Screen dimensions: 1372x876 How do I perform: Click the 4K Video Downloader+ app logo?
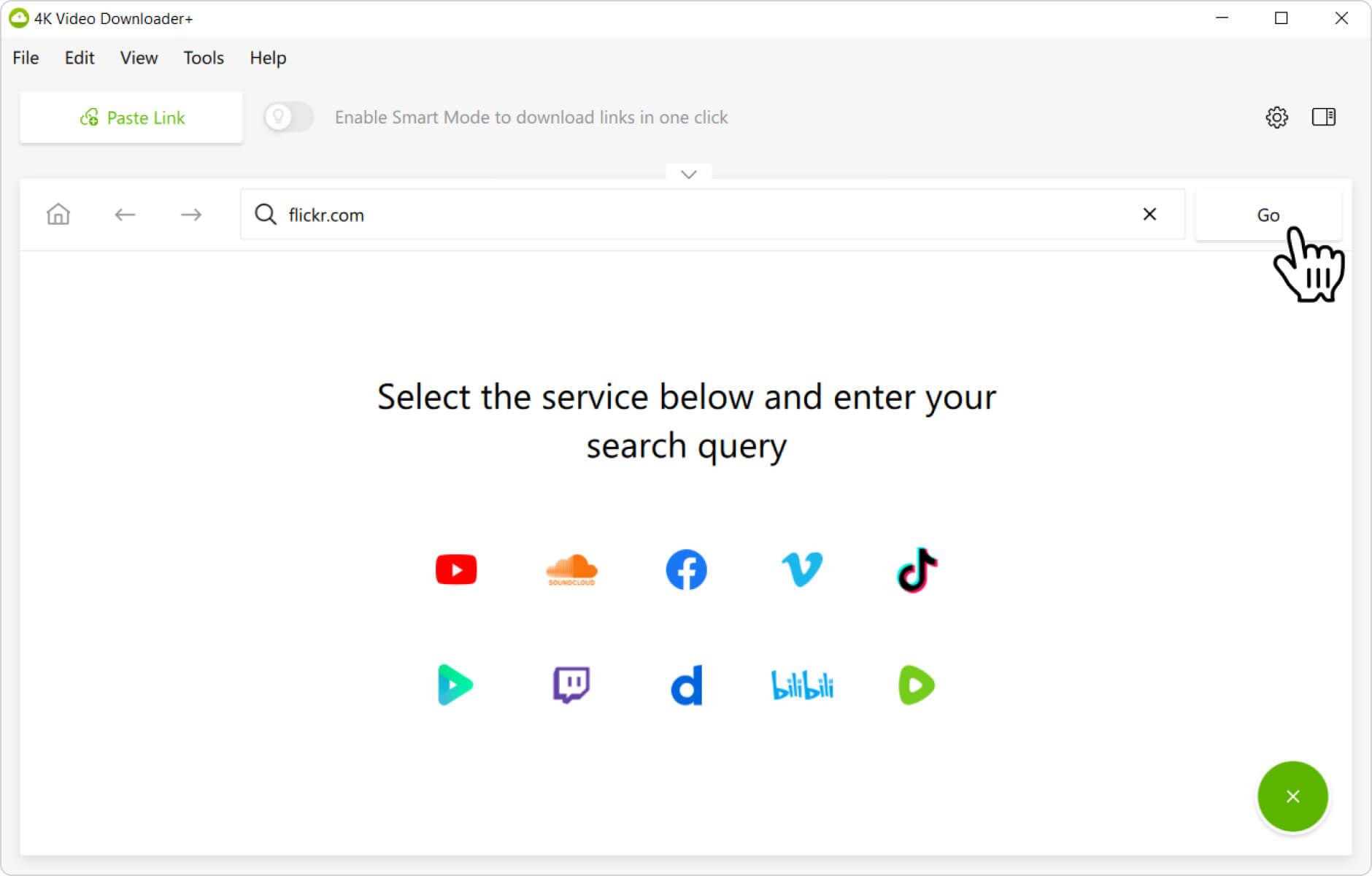click(18, 18)
